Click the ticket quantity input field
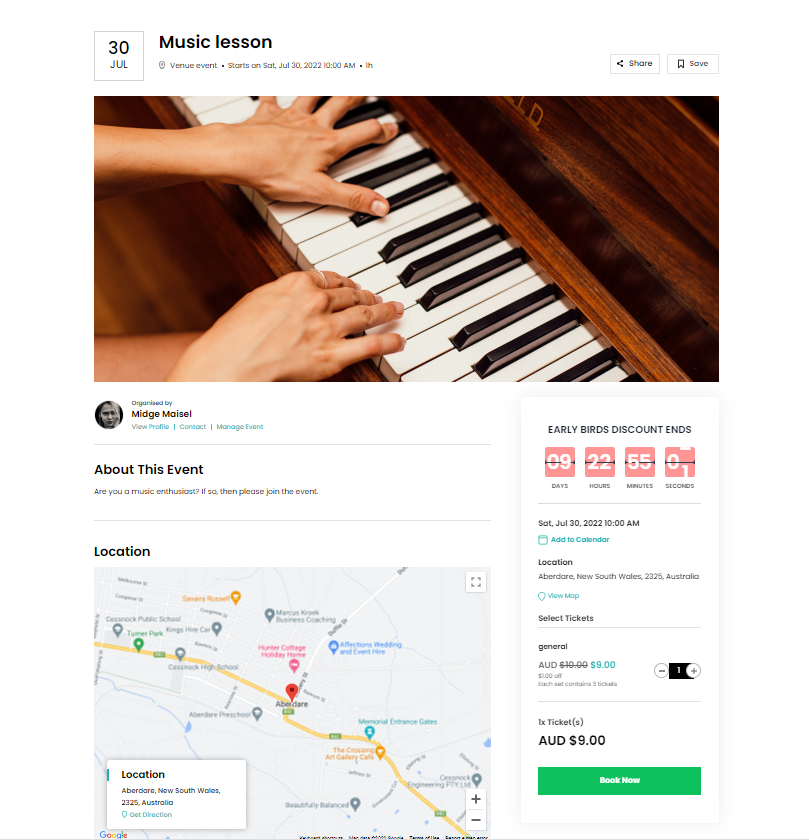The height and width of the screenshot is (840, 809). click(x=678, y=671)
